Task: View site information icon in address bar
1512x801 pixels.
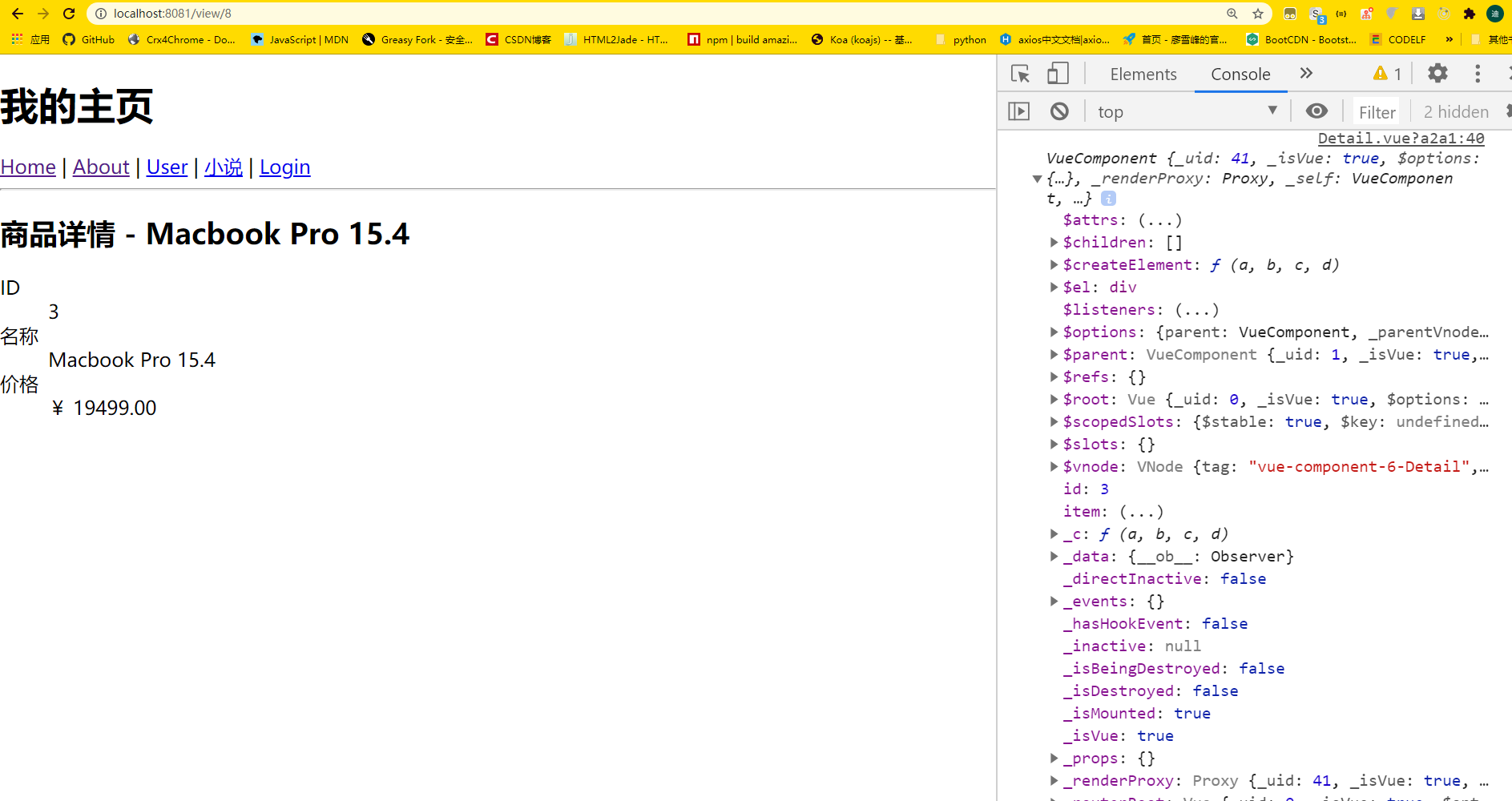Action: [x=101, y=14]
